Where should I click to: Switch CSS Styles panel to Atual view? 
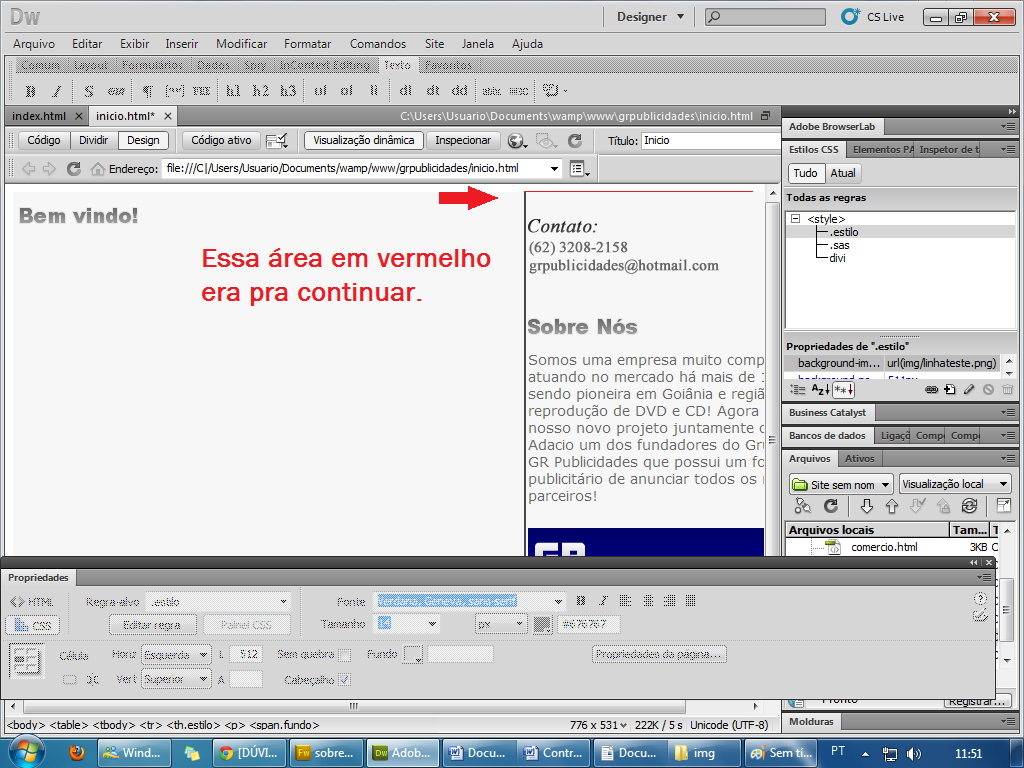841,173
